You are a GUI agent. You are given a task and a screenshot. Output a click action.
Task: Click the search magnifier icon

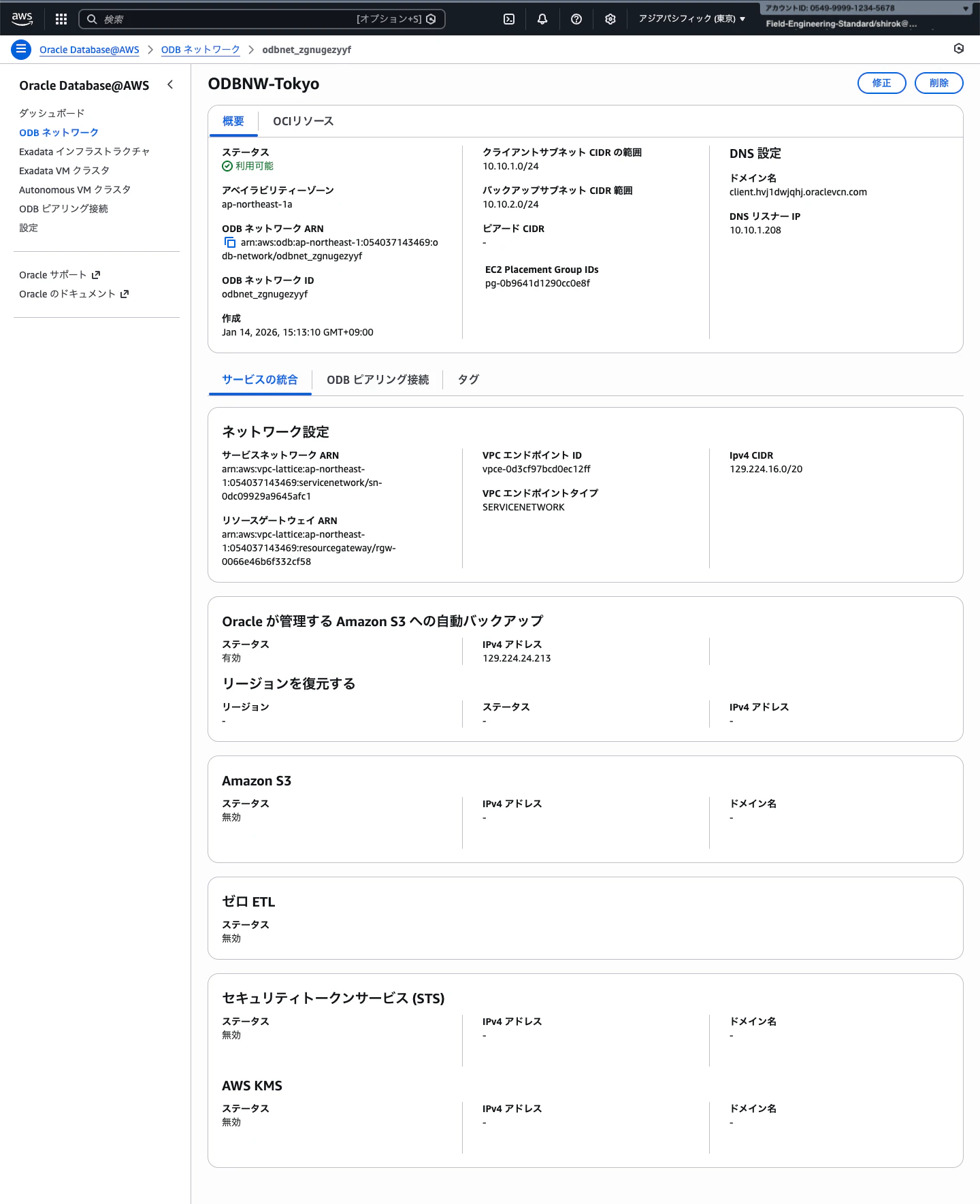point(92,19)
